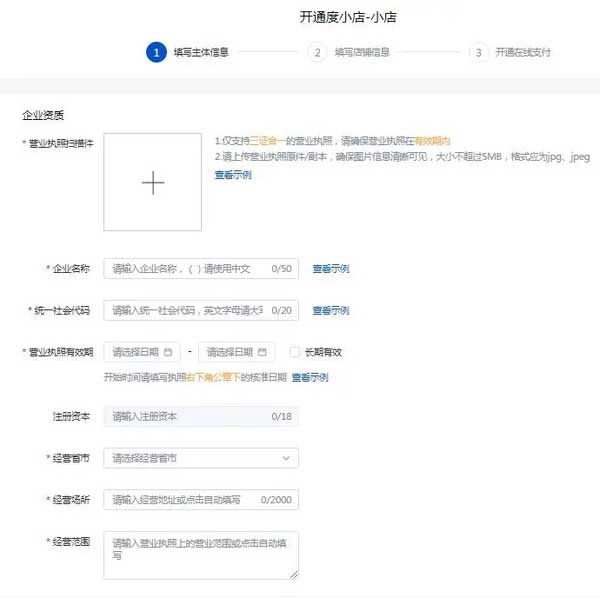Image resolution: width=600 pixels, height=598 pixels.
Task: Enable the 长期有效 checkbox
Action: point(294,352)
